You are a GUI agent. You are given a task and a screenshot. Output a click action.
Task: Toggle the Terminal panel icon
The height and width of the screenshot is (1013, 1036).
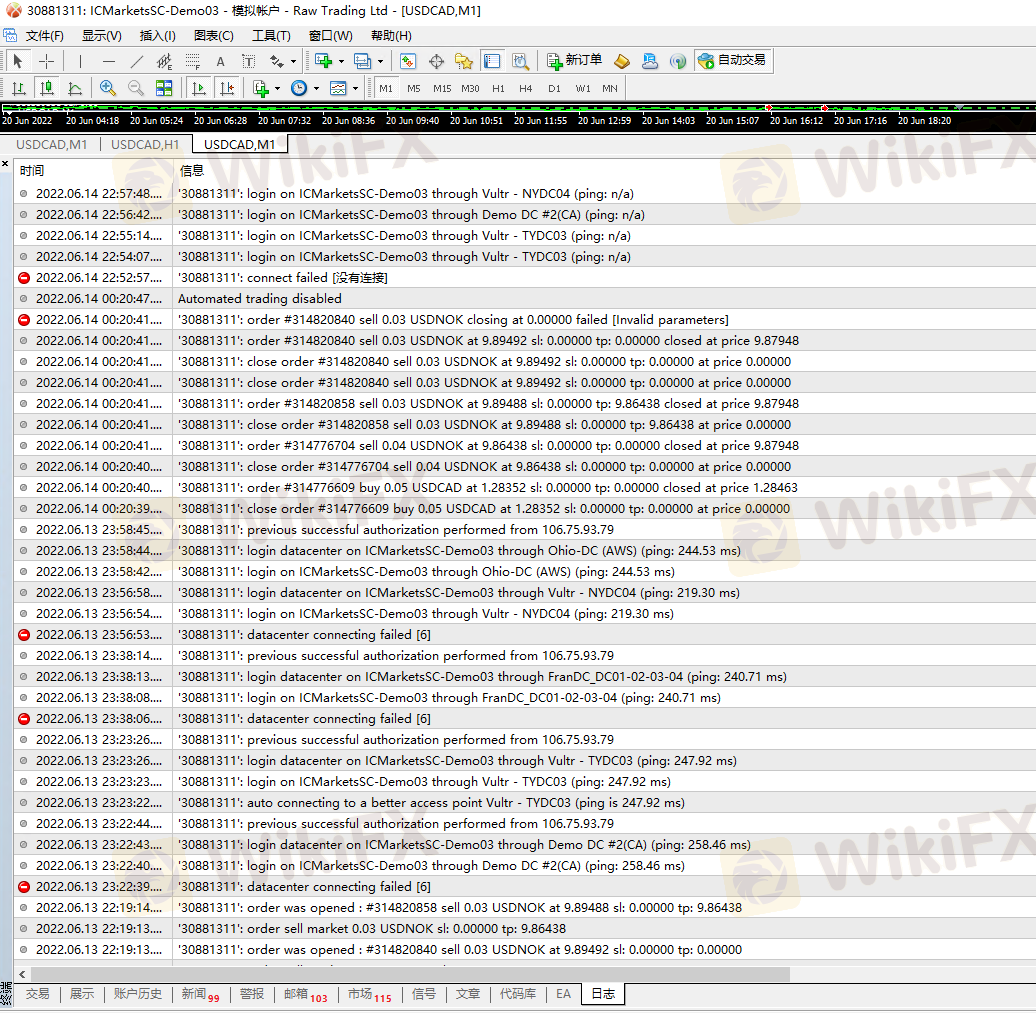(492, 61)
